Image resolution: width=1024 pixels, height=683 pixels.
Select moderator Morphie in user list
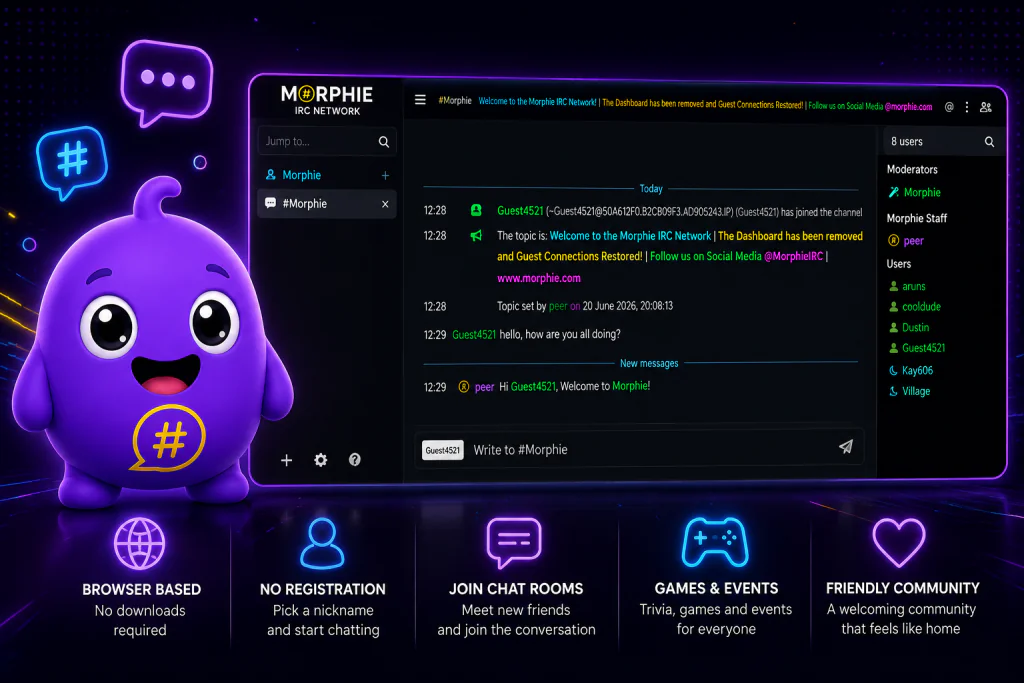point(922,193)
